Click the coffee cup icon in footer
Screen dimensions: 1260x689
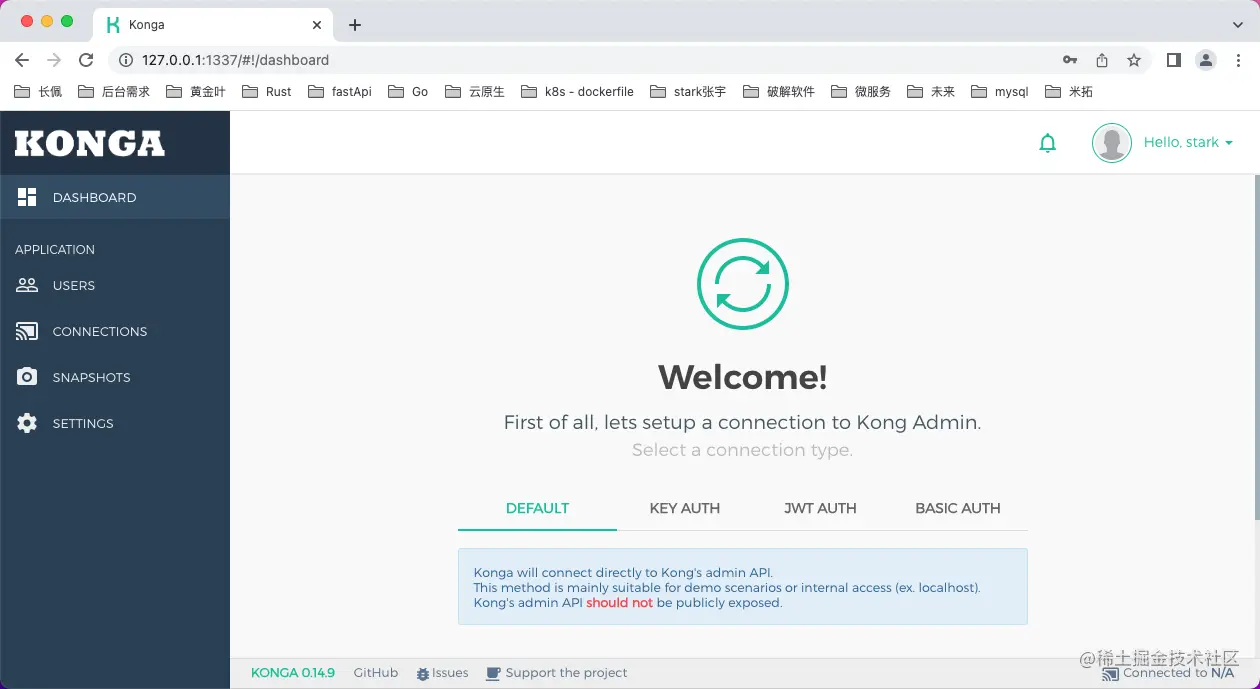pyautogui.click(x=493, y=674)
